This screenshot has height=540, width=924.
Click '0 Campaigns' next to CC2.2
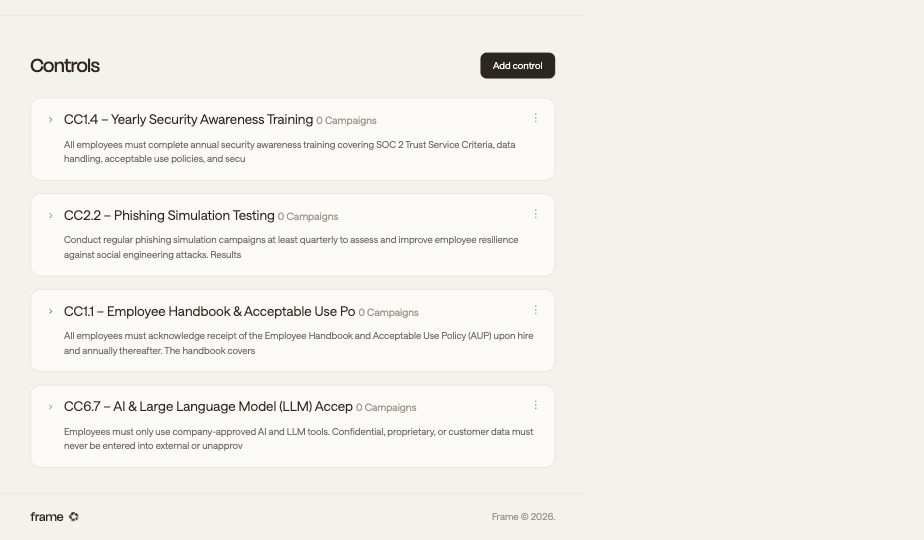click(x=308, y=216)
